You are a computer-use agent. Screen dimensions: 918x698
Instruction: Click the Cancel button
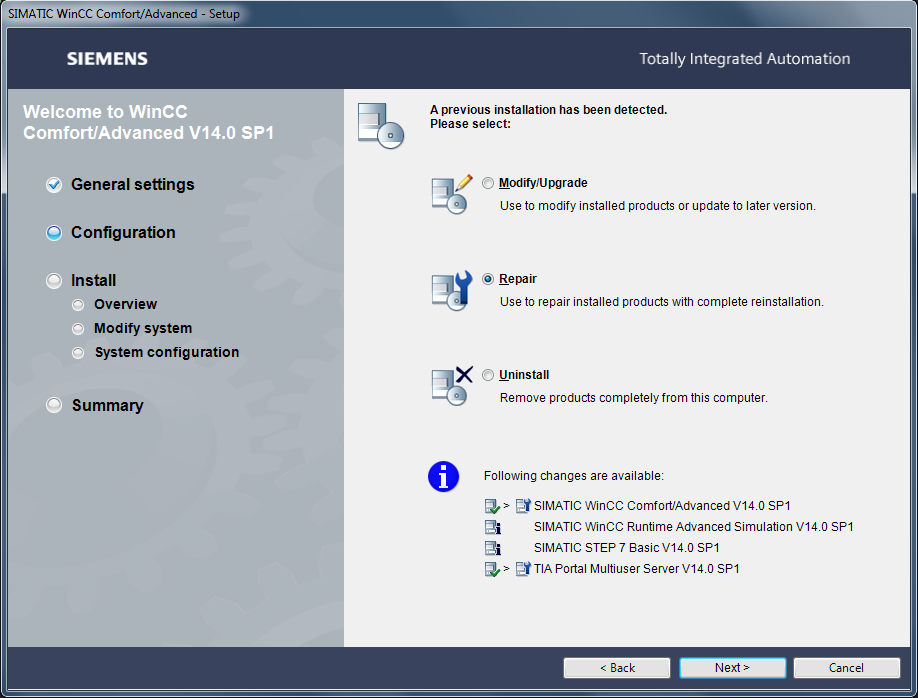tap(846, 668)
